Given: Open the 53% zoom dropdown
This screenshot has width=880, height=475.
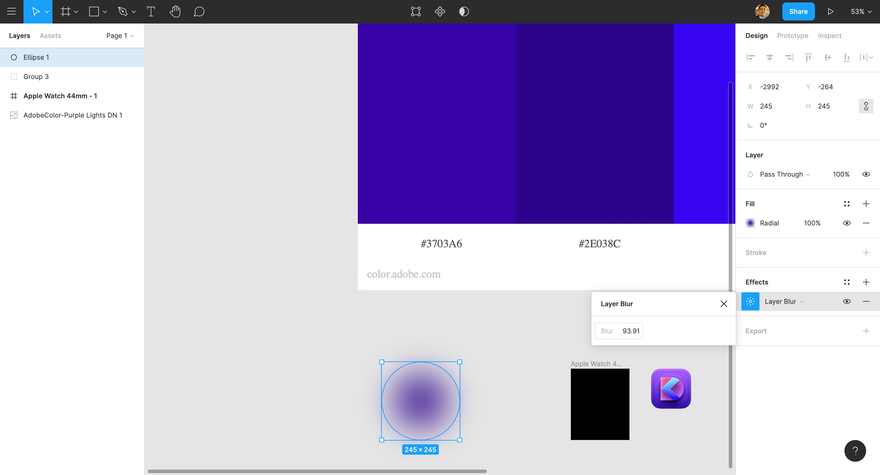Looking at the screenshot, I should pos(861,11).
